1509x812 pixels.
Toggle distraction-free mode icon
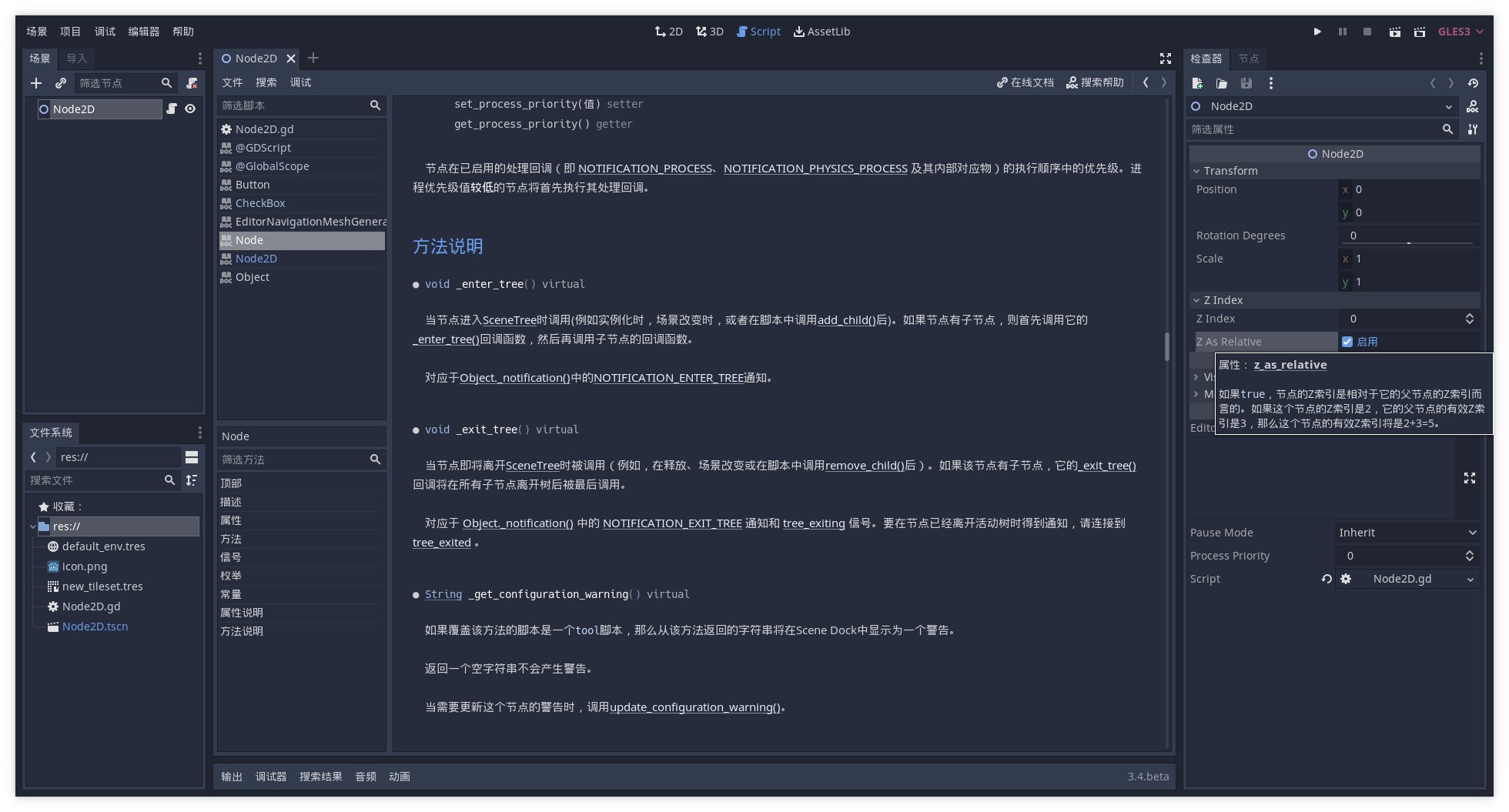(1166, 58)
